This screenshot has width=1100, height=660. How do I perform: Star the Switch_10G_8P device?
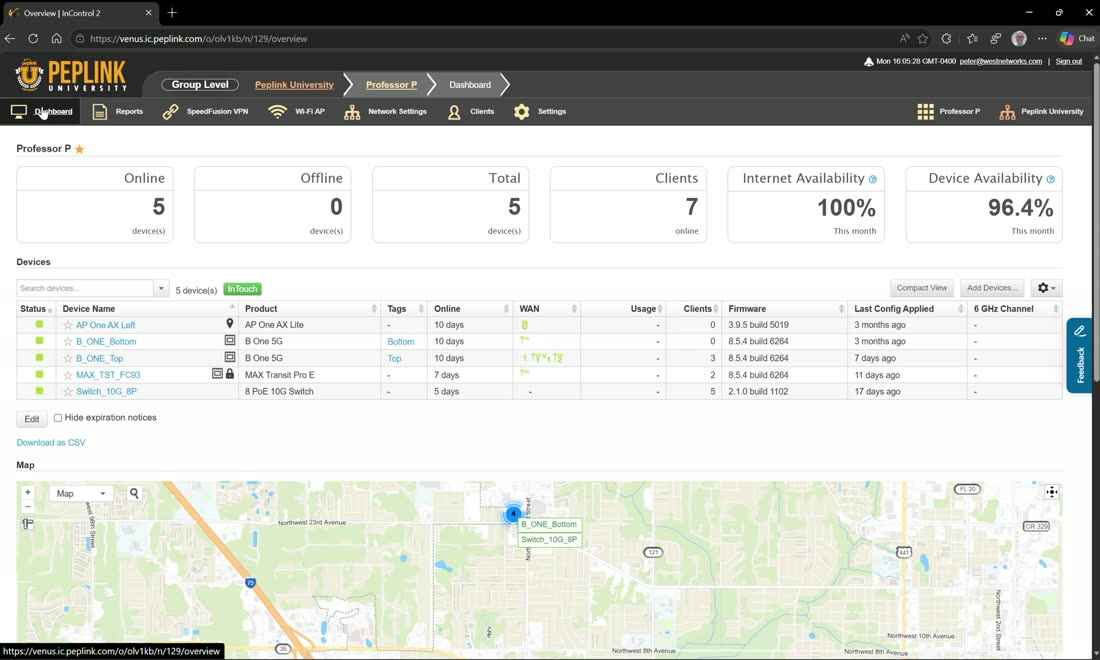pyautogui.click(x=68, y=391)
